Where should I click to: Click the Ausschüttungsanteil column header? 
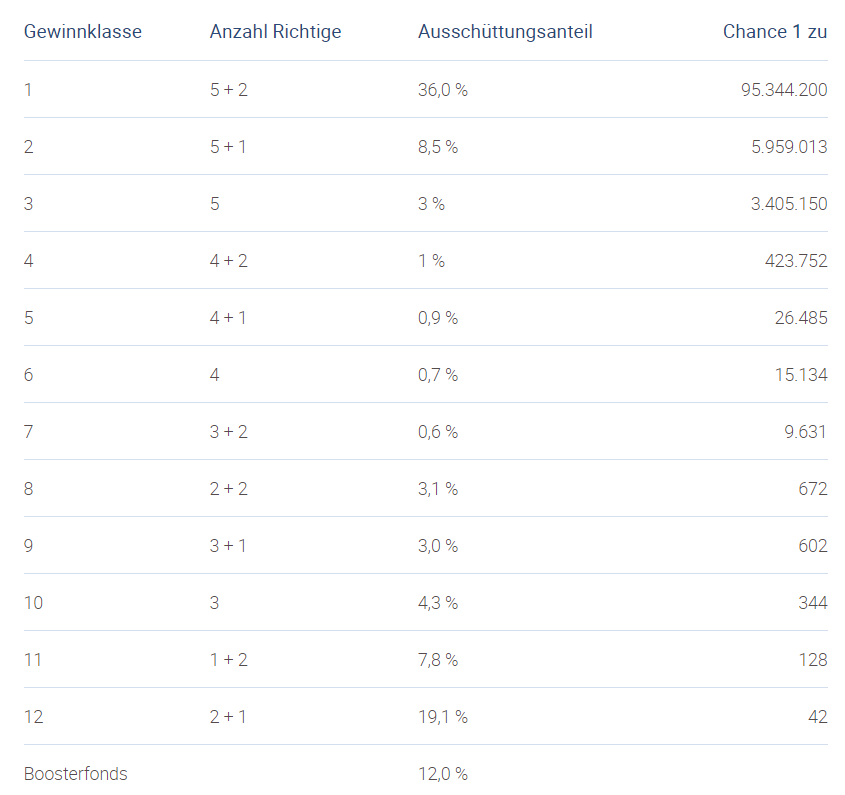pyautogui.click(x=505, y=32)
